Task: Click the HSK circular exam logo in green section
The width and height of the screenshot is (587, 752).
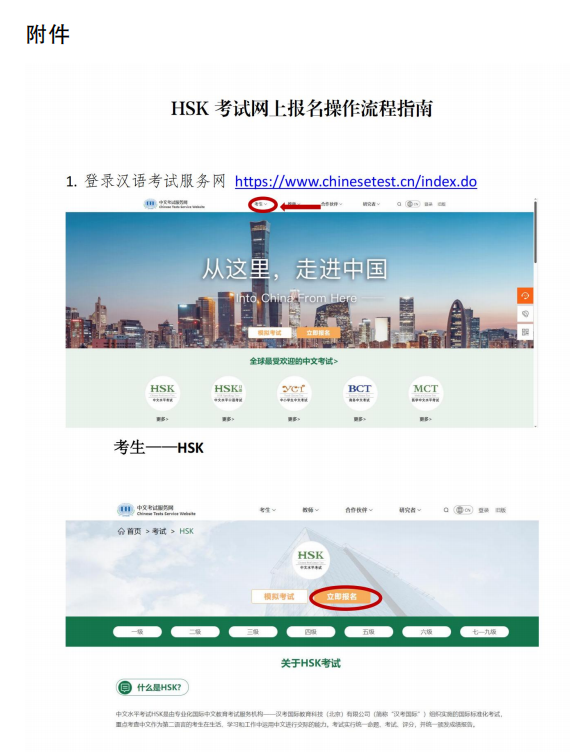Action: pos(162,393)
